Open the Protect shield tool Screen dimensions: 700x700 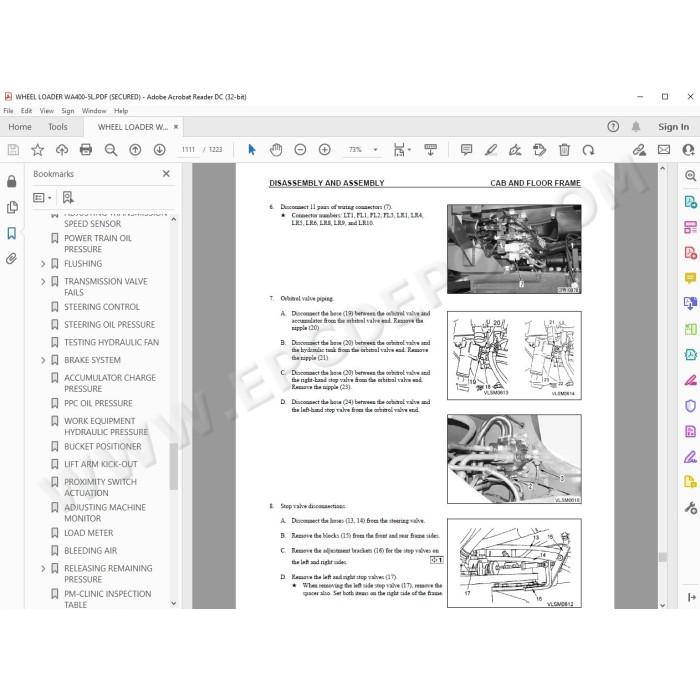pos(690,406)
